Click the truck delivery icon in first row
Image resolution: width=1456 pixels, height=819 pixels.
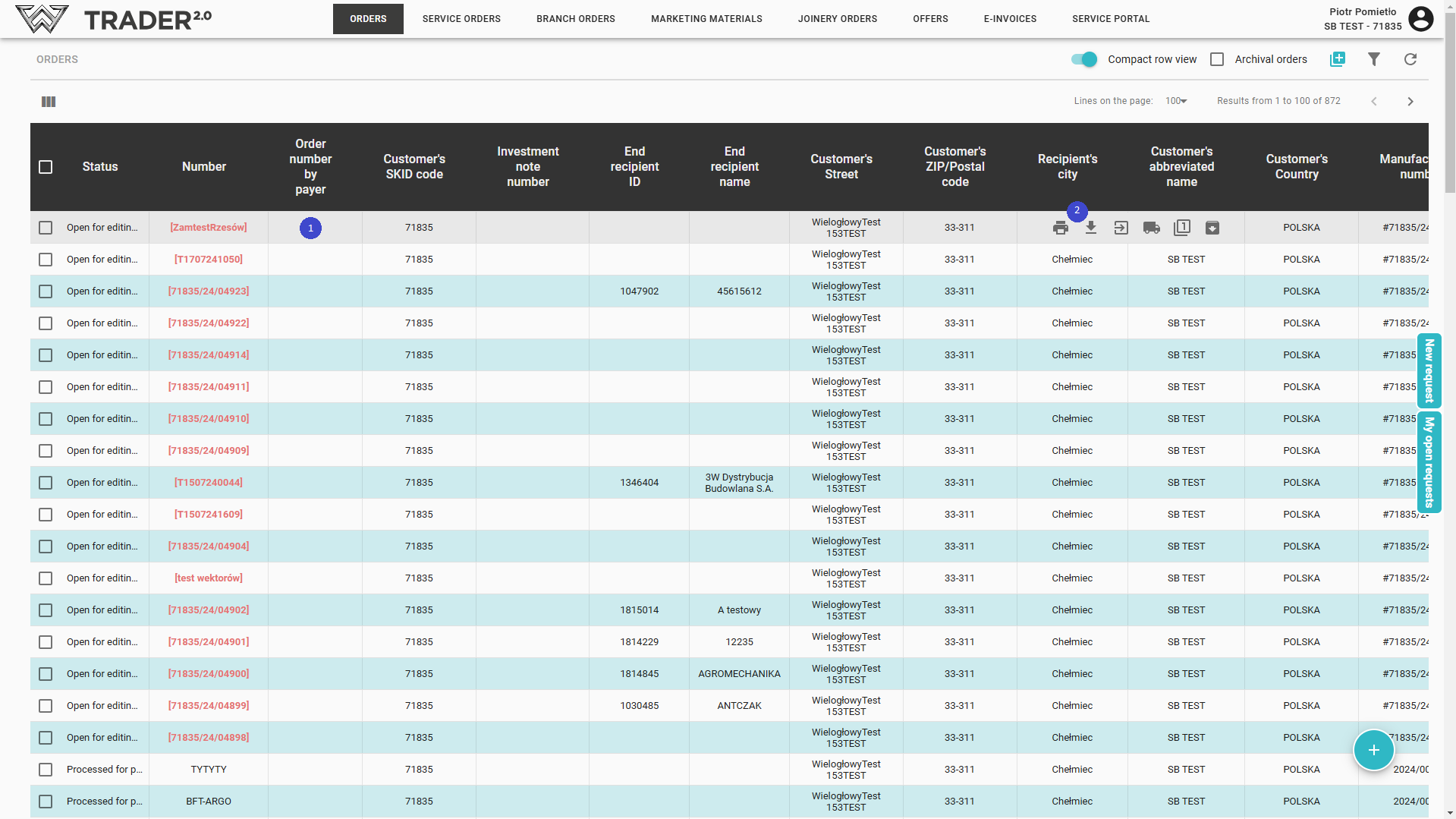coord(1151,228)
